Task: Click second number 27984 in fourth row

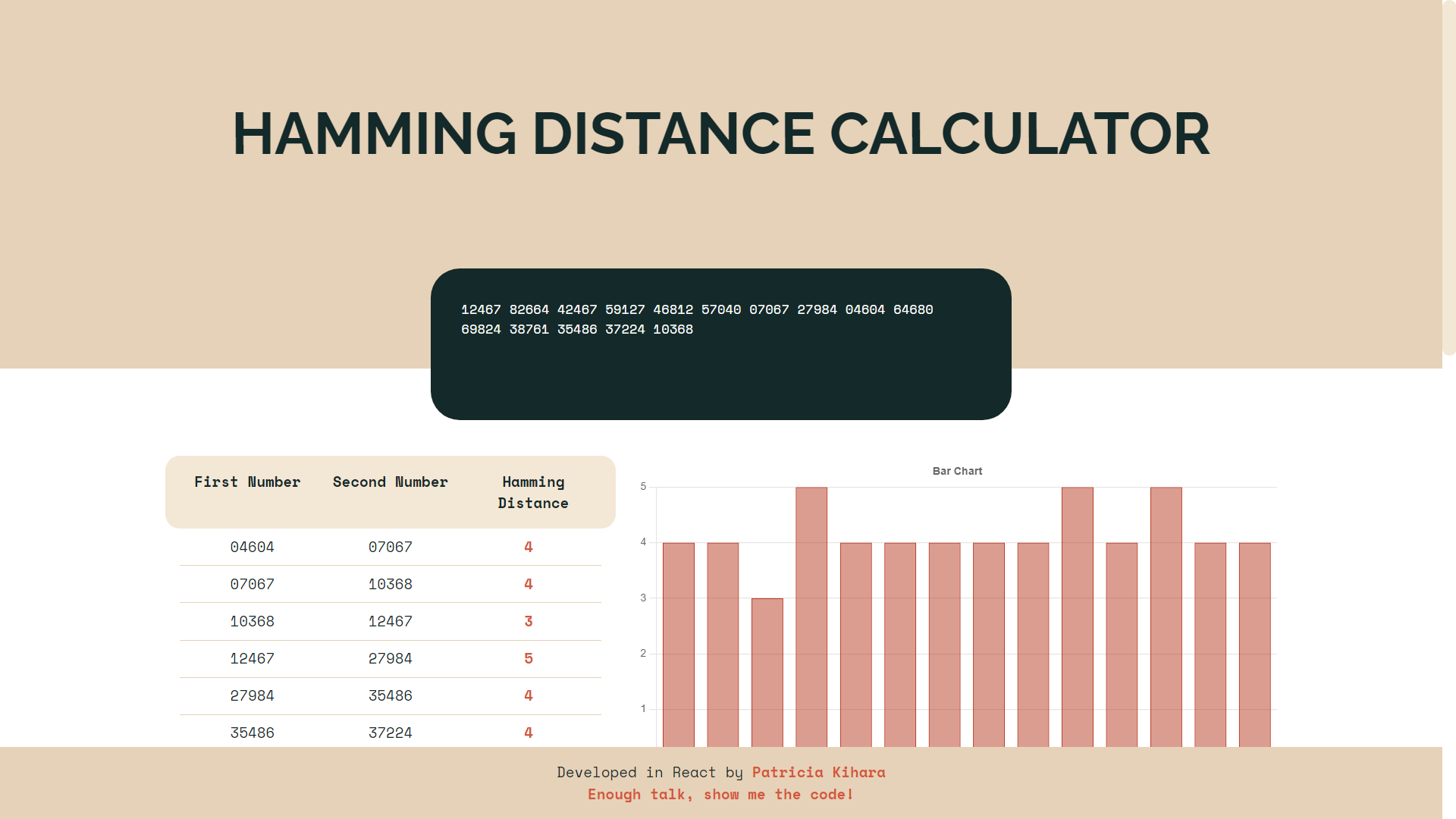Action: point(390,658)
